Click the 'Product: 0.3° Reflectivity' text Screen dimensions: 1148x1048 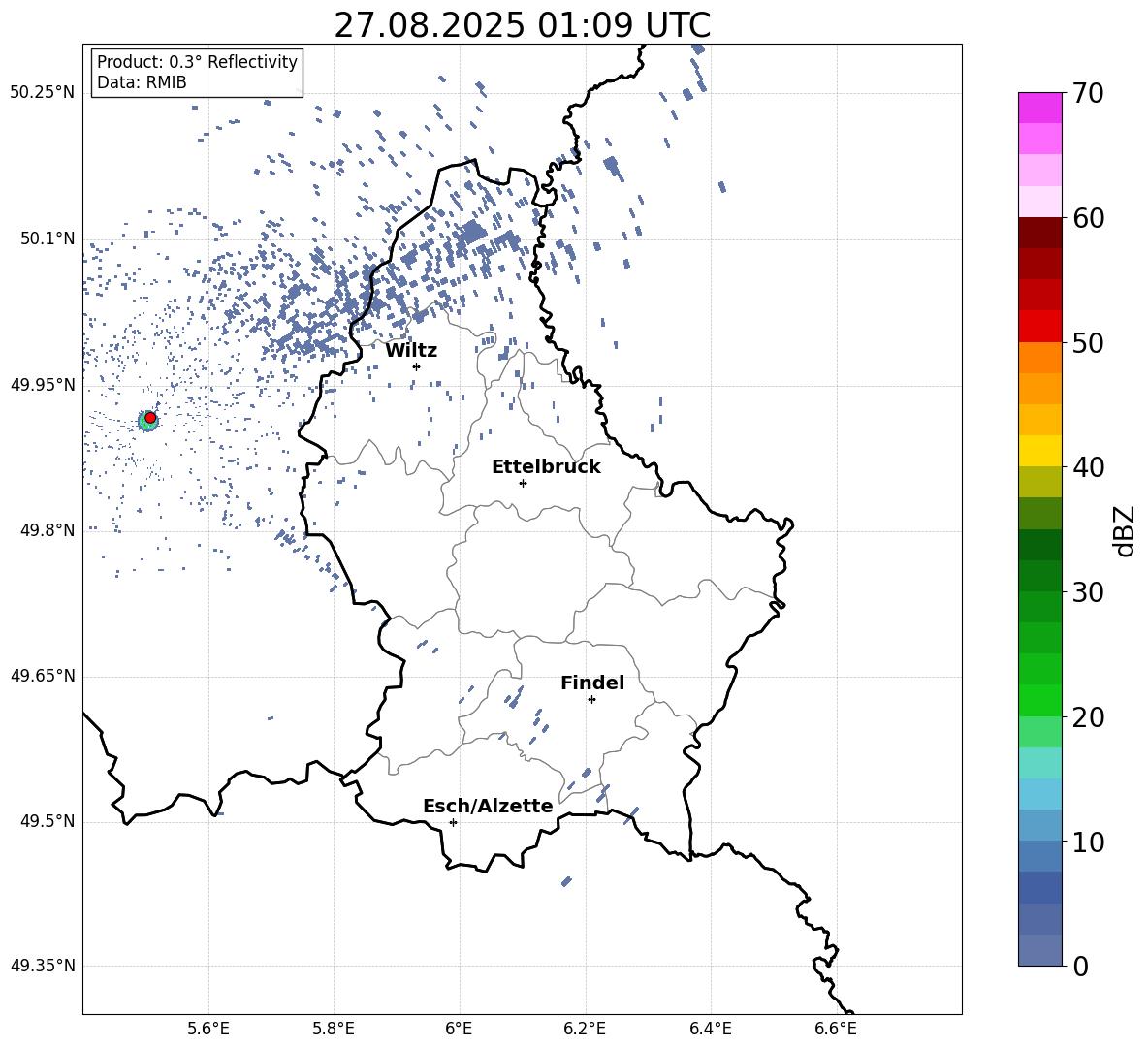[x=197, y=62]
